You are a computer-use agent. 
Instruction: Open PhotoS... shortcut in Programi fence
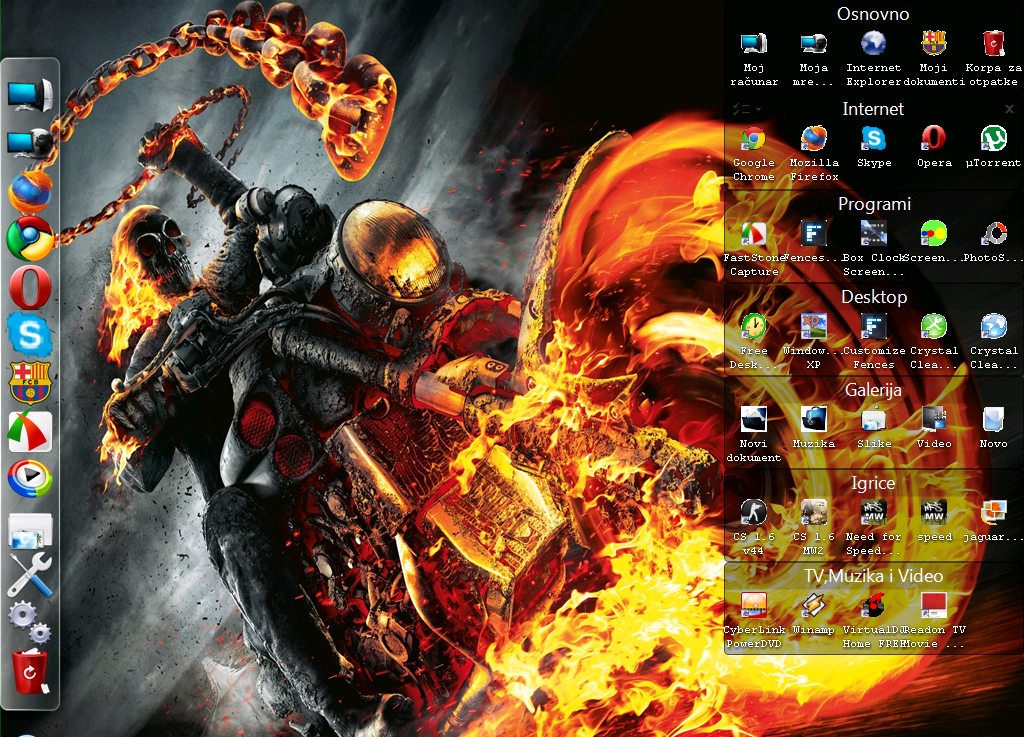coord(993,234)
